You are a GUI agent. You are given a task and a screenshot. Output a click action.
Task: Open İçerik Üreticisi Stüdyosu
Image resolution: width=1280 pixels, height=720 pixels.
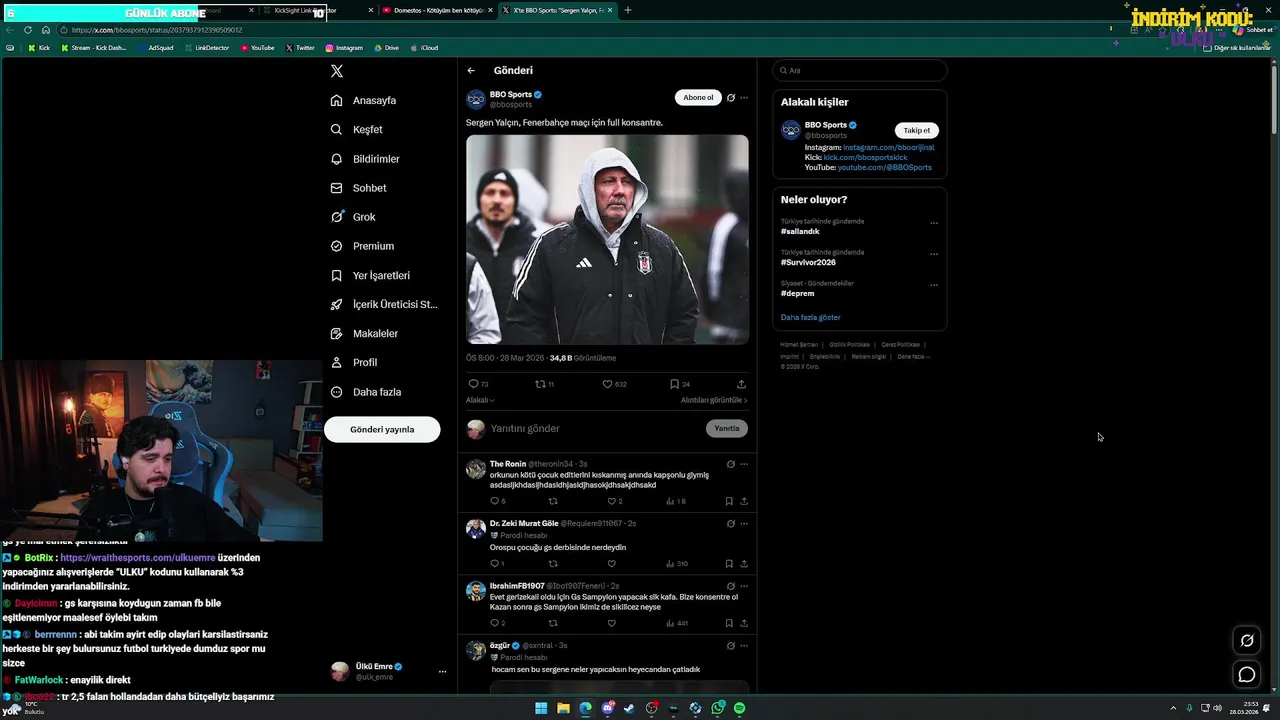[384, 304]
